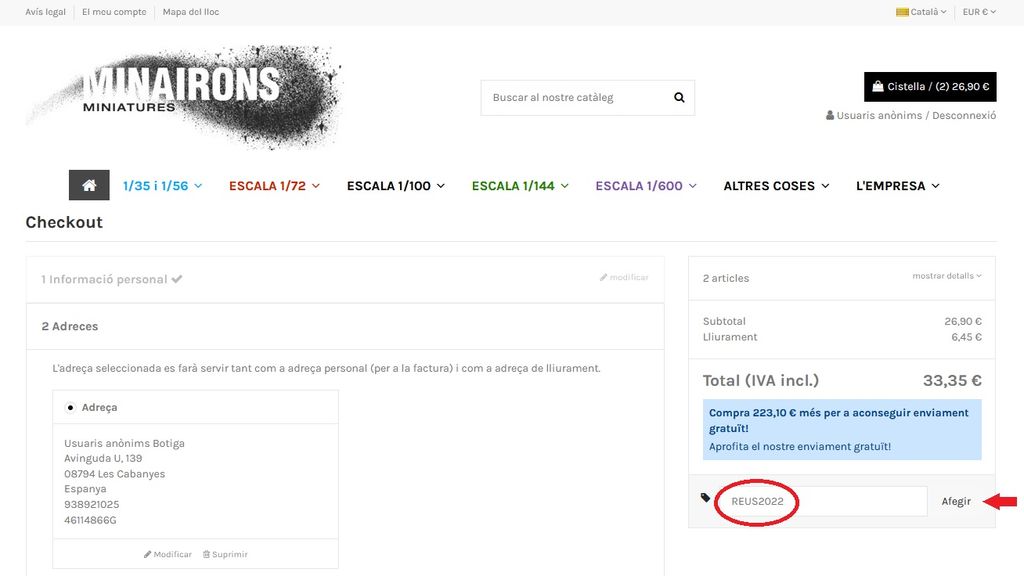Expand mostrar detalls for cart articles
This screenshot has height=576, width=1024.
click(x=947, y=276)
